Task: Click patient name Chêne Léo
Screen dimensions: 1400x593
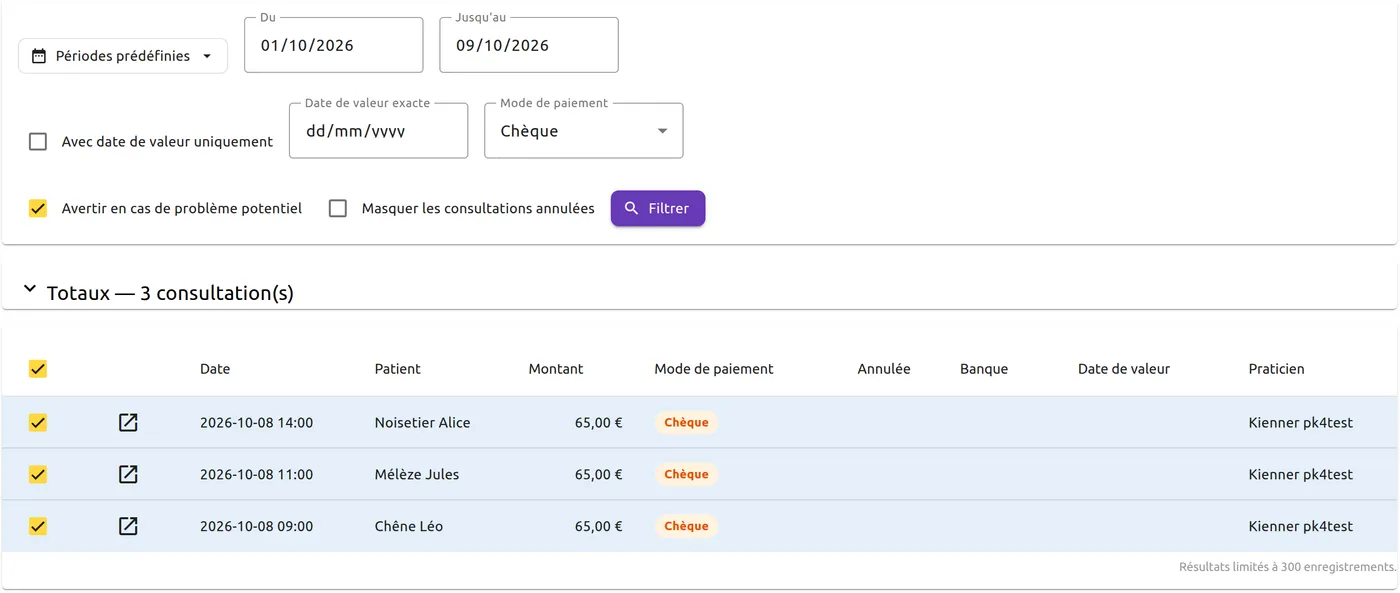Action: [409, 526]
